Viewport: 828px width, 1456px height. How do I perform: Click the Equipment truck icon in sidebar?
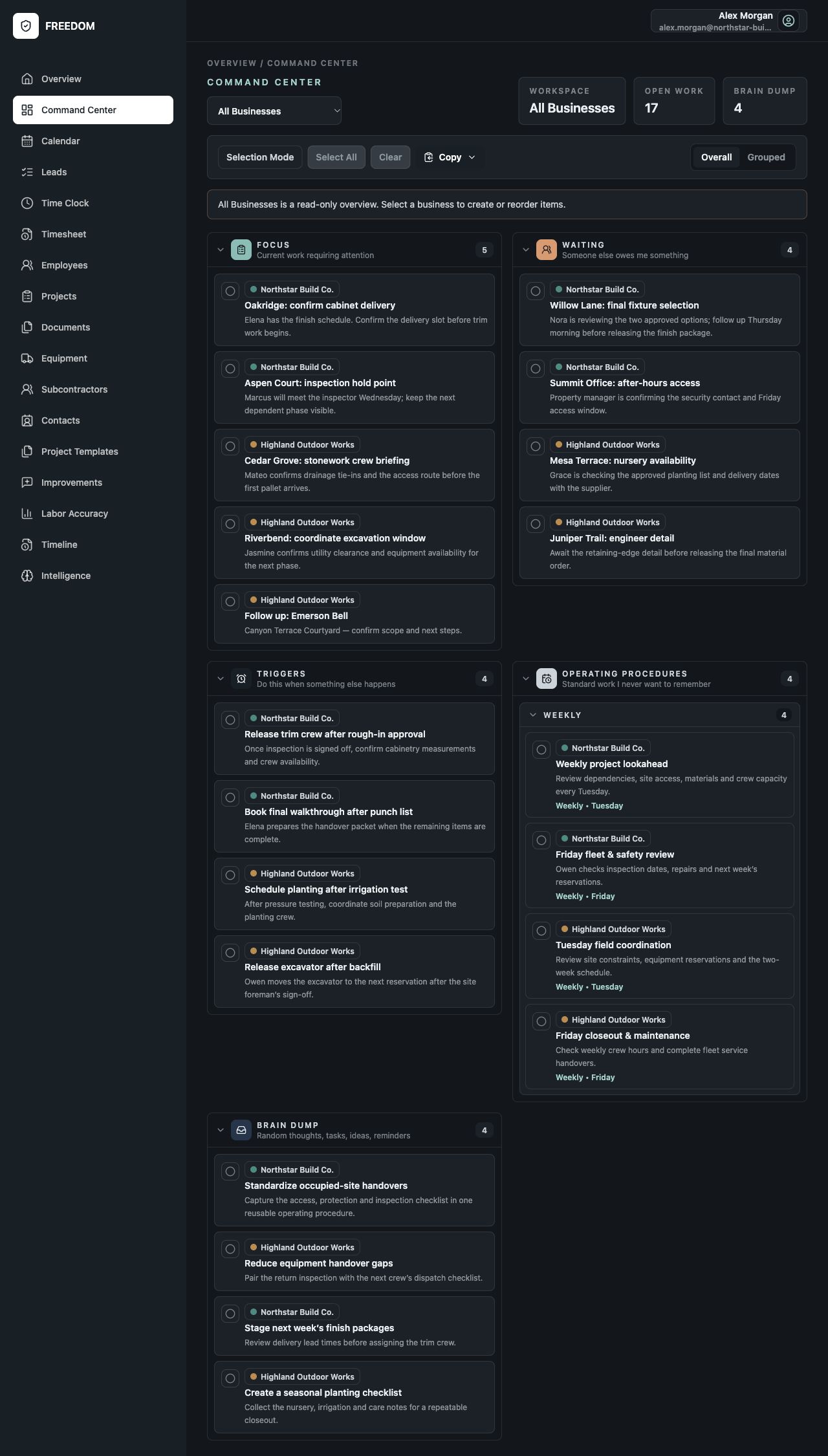pyautogui.click(x=27, y=358)
